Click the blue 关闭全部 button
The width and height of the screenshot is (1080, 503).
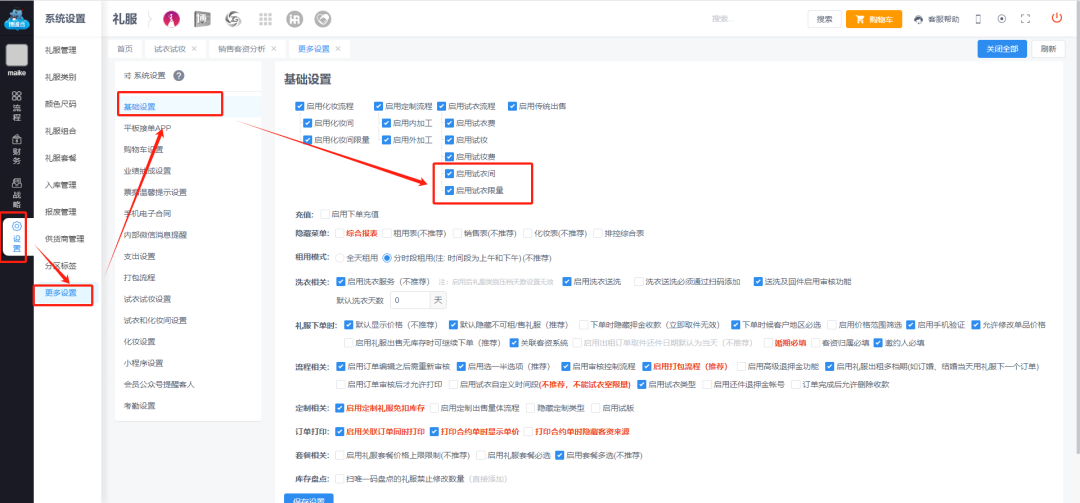[1002, 49]
